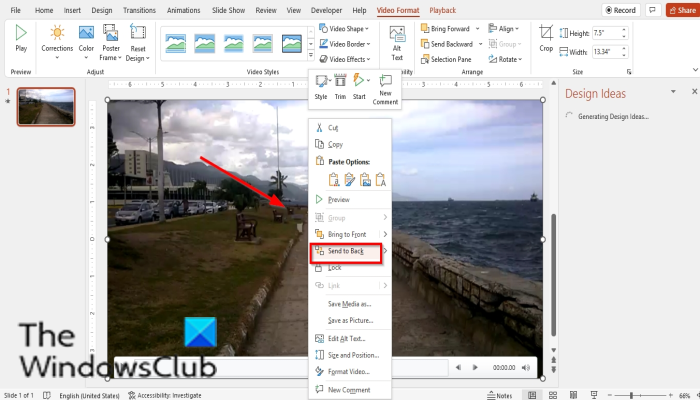Switch to the Animations tab
Viewport: 700px width, 400px height.
[x=184, y=10]
